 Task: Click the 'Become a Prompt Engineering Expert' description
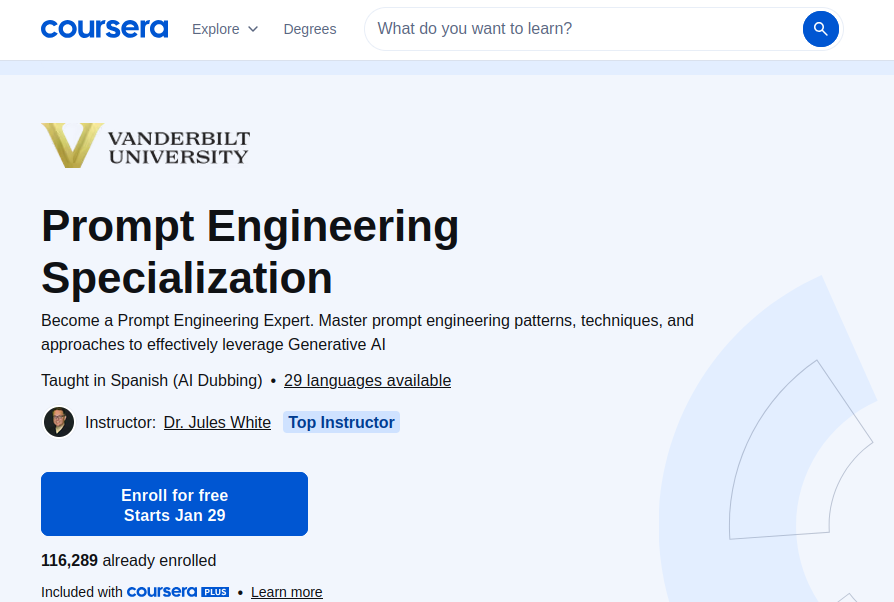pos(367,332)
